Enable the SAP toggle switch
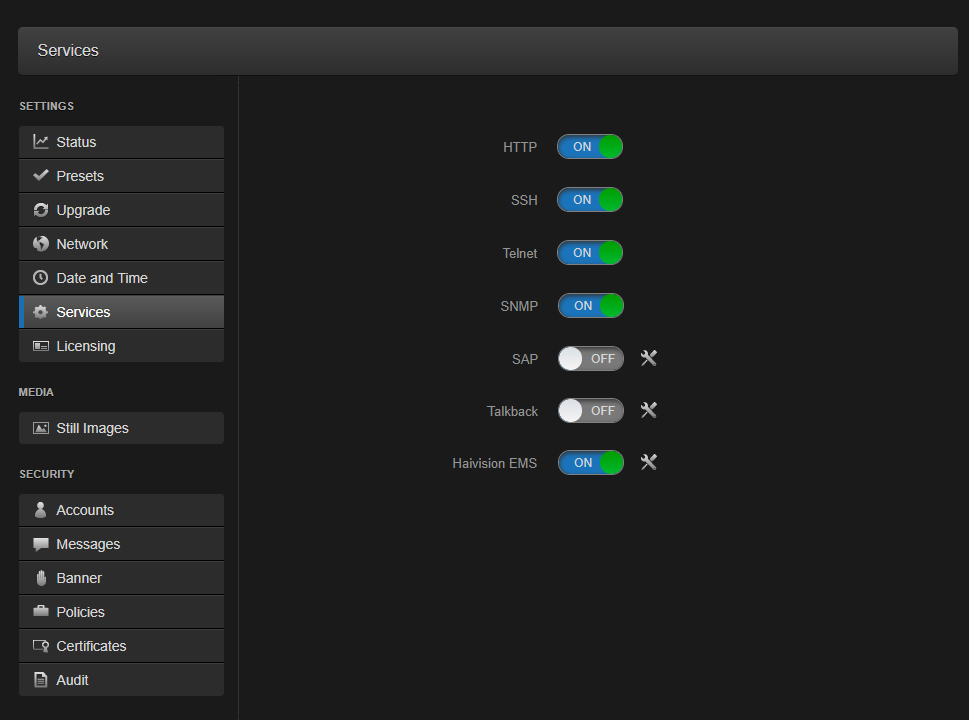Image resolution: width=969 pixels, height=720 pixels. [590, 359]
